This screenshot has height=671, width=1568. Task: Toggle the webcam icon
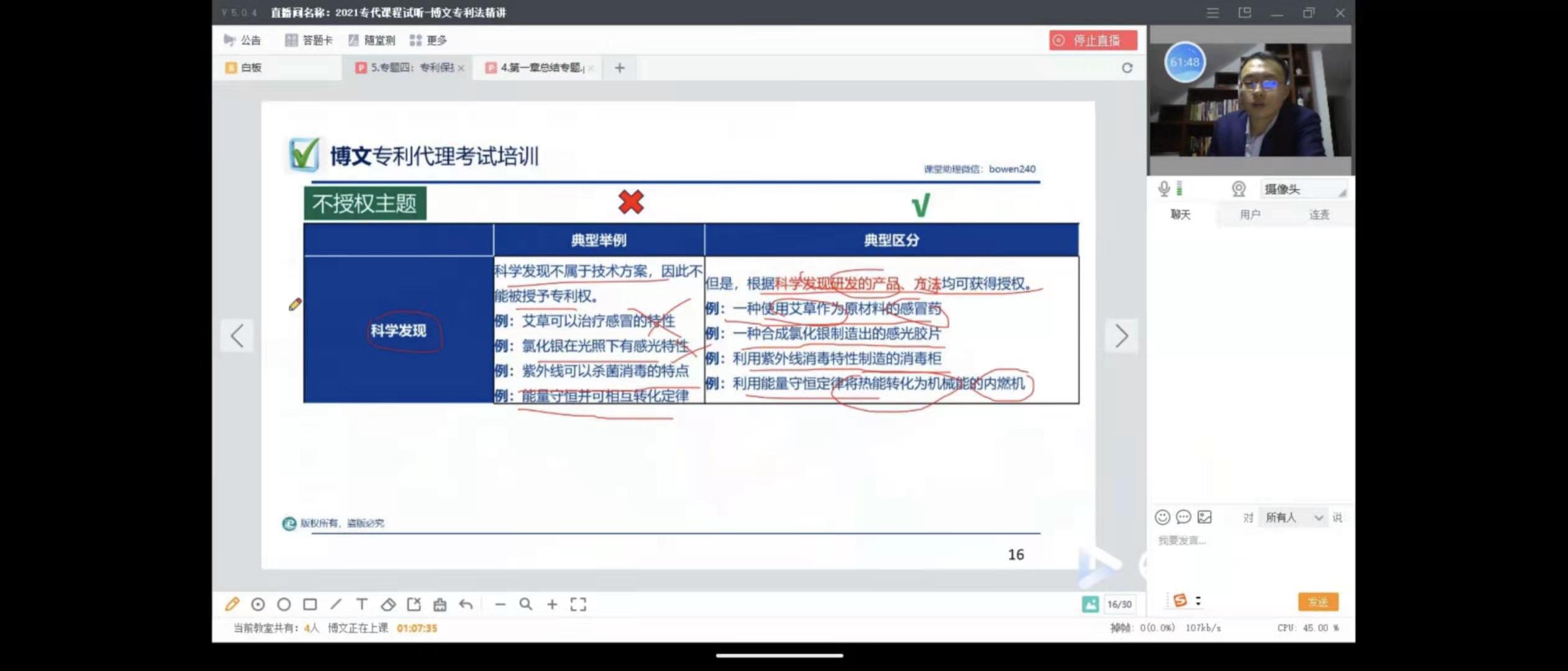pos(1238,189)
